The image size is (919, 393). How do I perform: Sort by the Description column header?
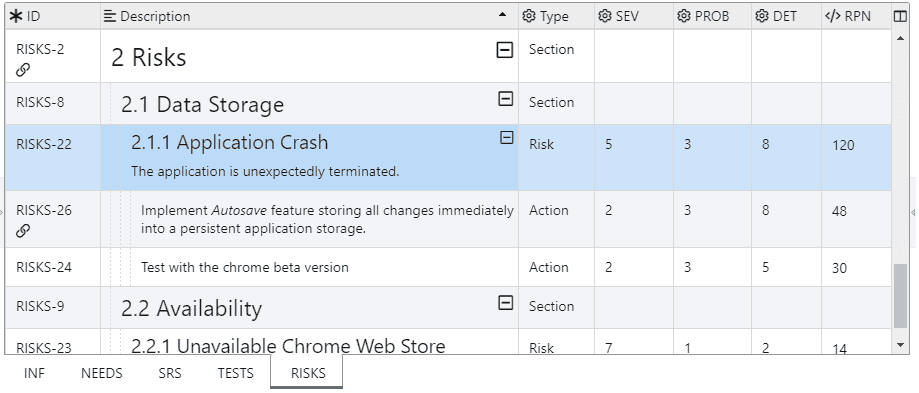coord(309,16)
